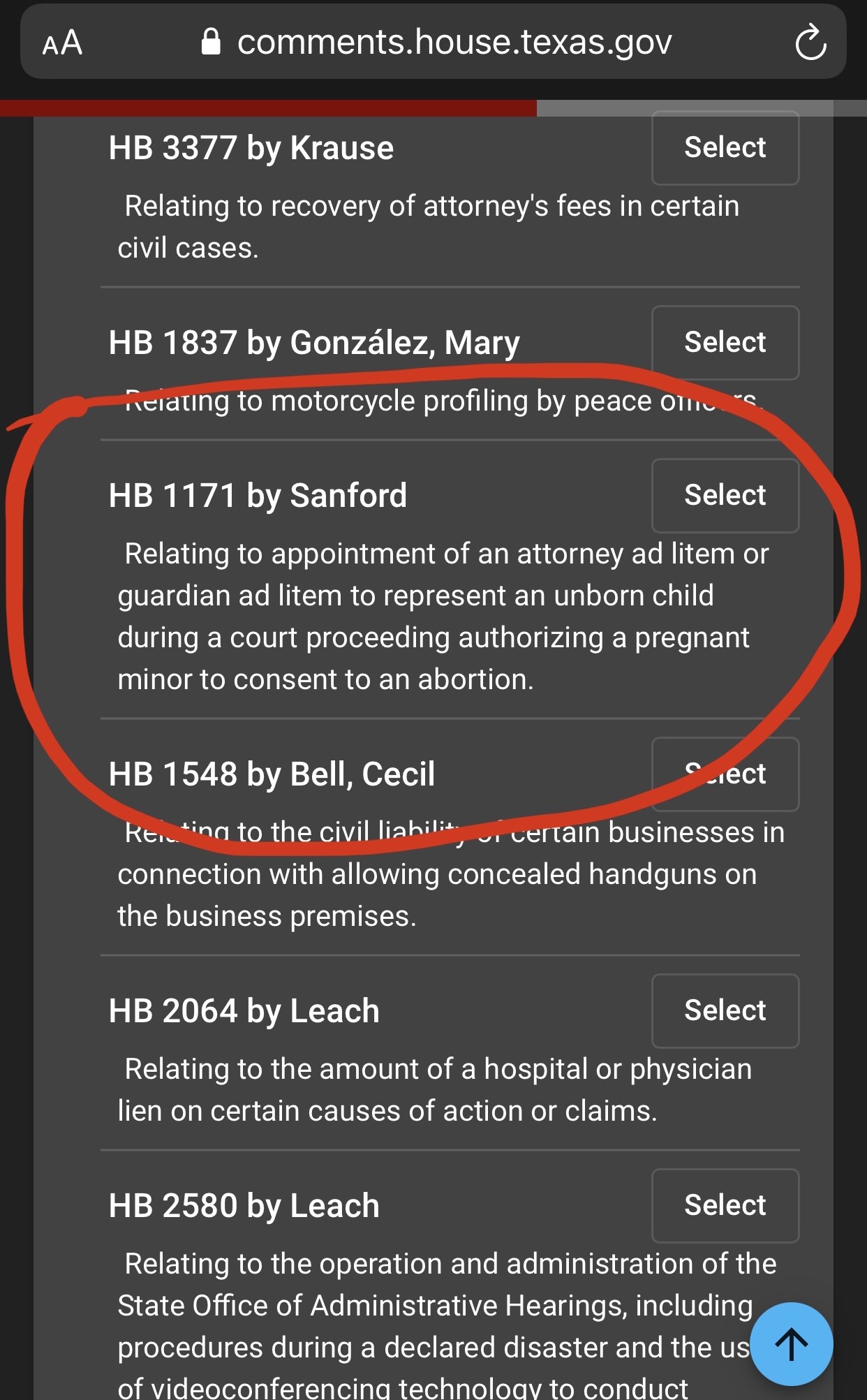Tap the HB 1548 by Bell, Cecil heading

pos(272,774)
